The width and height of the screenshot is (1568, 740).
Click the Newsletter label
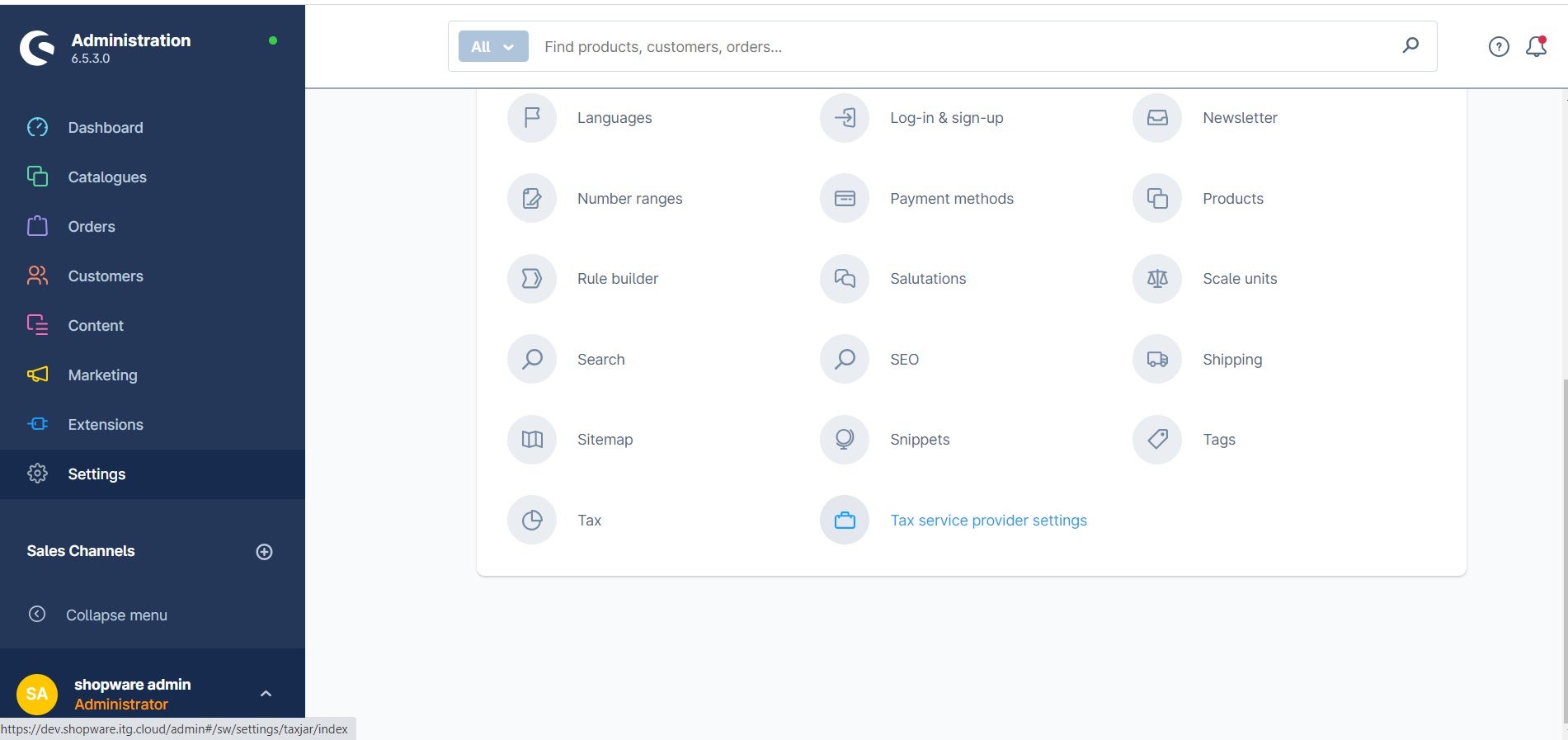click(x=1240, y=118)
